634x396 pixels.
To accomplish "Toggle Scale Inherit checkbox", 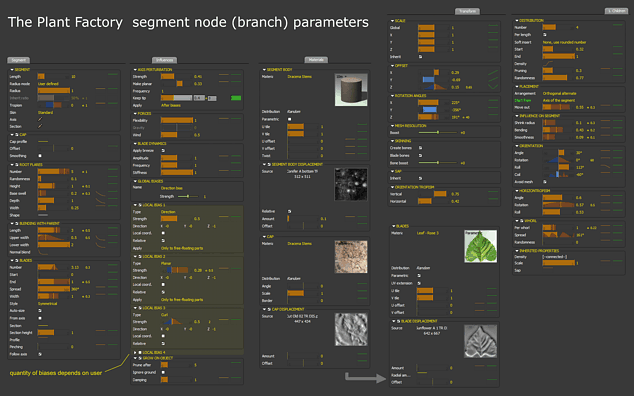I will point(420,57).
